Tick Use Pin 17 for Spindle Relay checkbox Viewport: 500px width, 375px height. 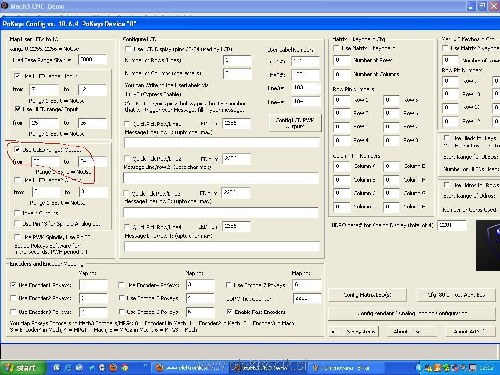[x=17, y=223]
